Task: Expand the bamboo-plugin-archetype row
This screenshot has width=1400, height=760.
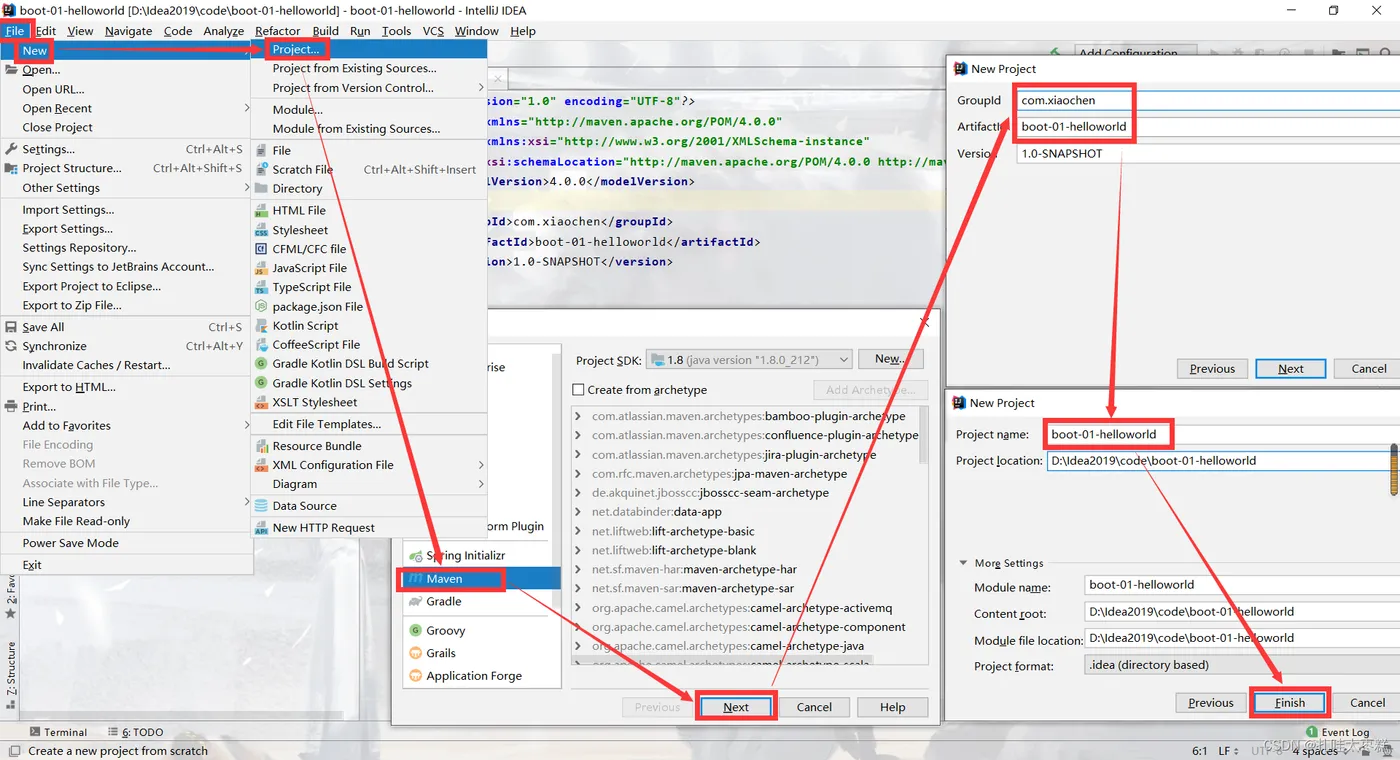Action: click(579, 416)
